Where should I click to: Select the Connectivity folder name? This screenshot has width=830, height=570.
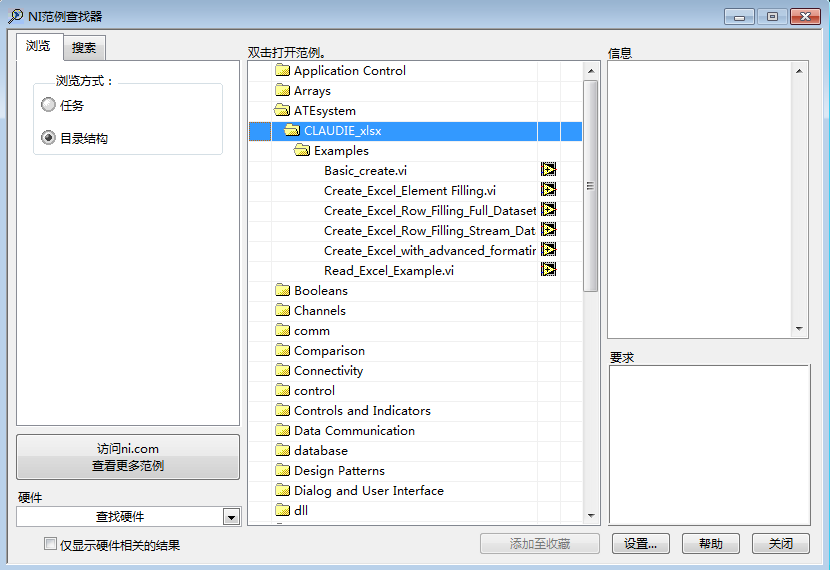pyautogui.click(x=328, y=371)
